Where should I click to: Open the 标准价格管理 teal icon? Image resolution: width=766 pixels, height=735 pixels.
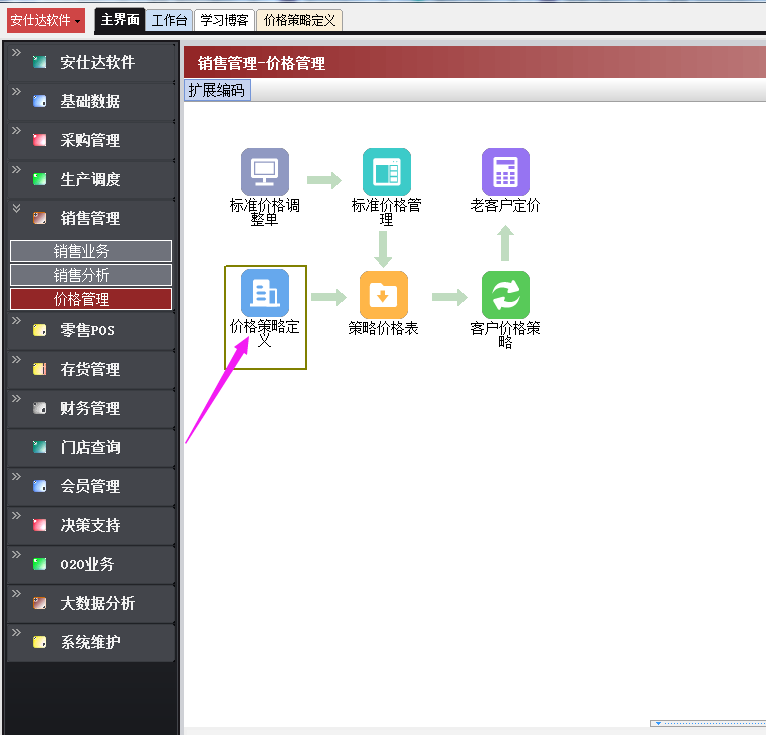[386, 172]
